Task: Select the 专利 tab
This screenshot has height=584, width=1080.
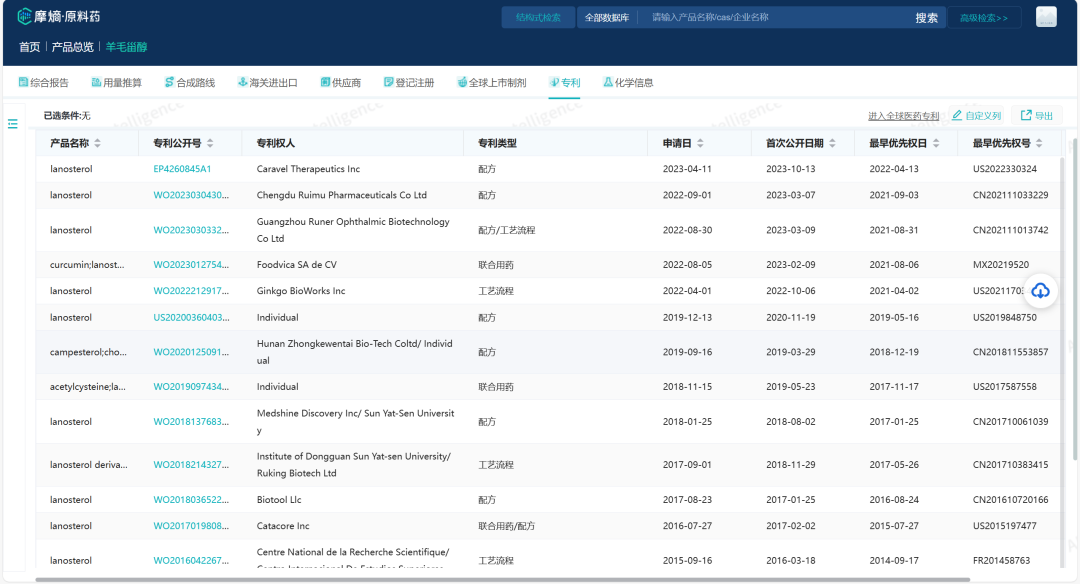Action: (x=564, y=83)
